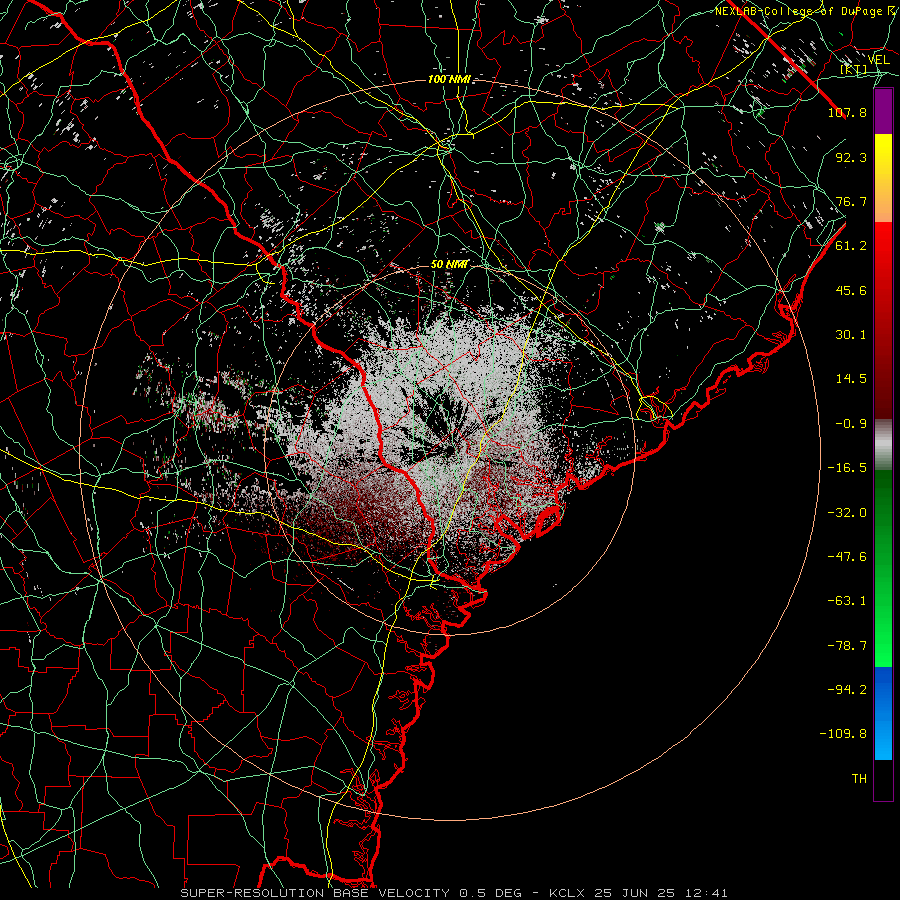Select the -63.1 velocity legend value
Screen dimensions: 900x900
(847, 601)
